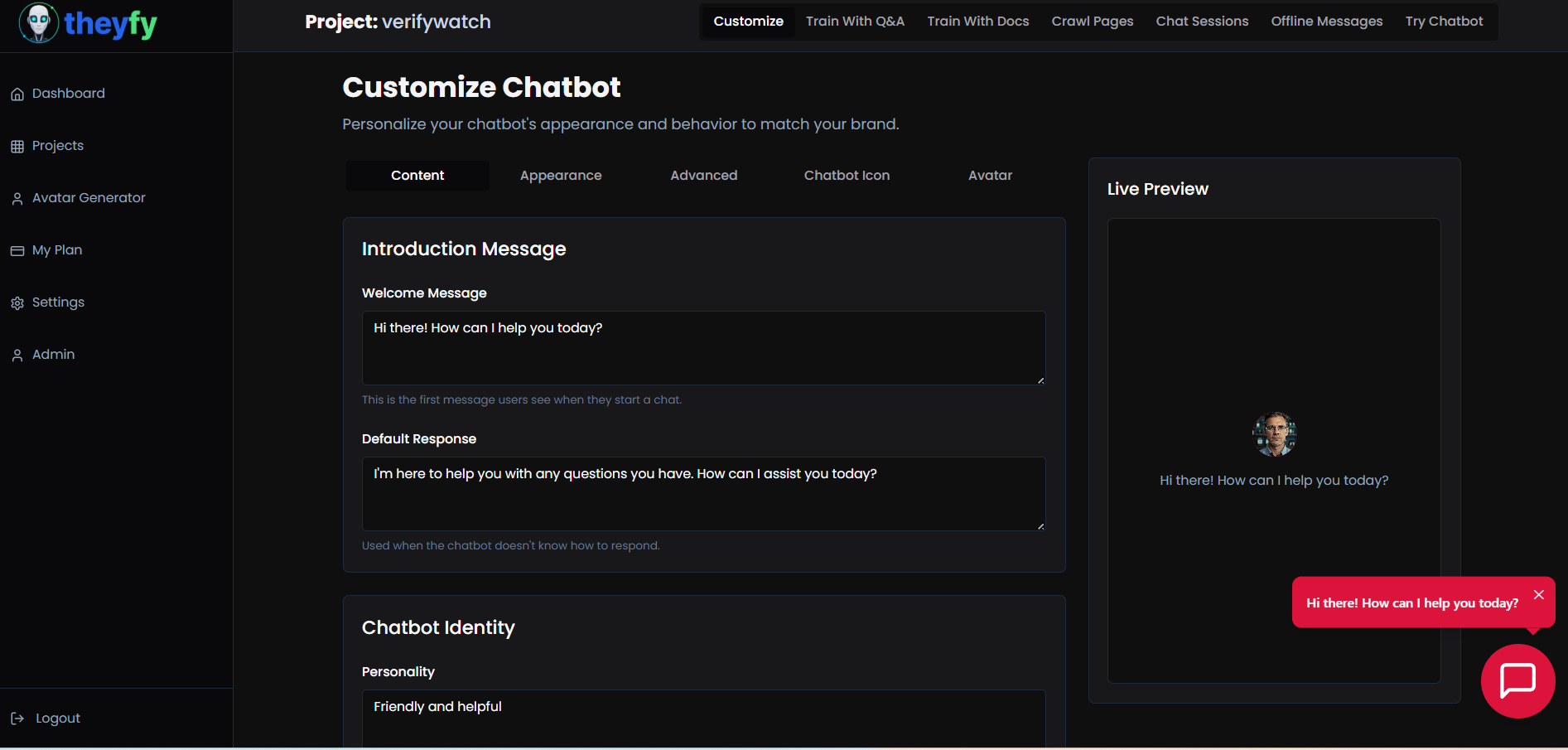Click the 'Personality' field label
The image size is (1568, 750).
pos(398,672)
